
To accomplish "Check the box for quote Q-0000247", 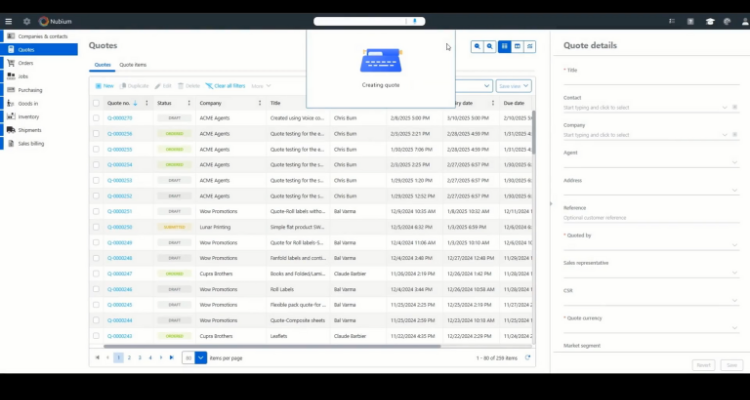I will [96, 273].
